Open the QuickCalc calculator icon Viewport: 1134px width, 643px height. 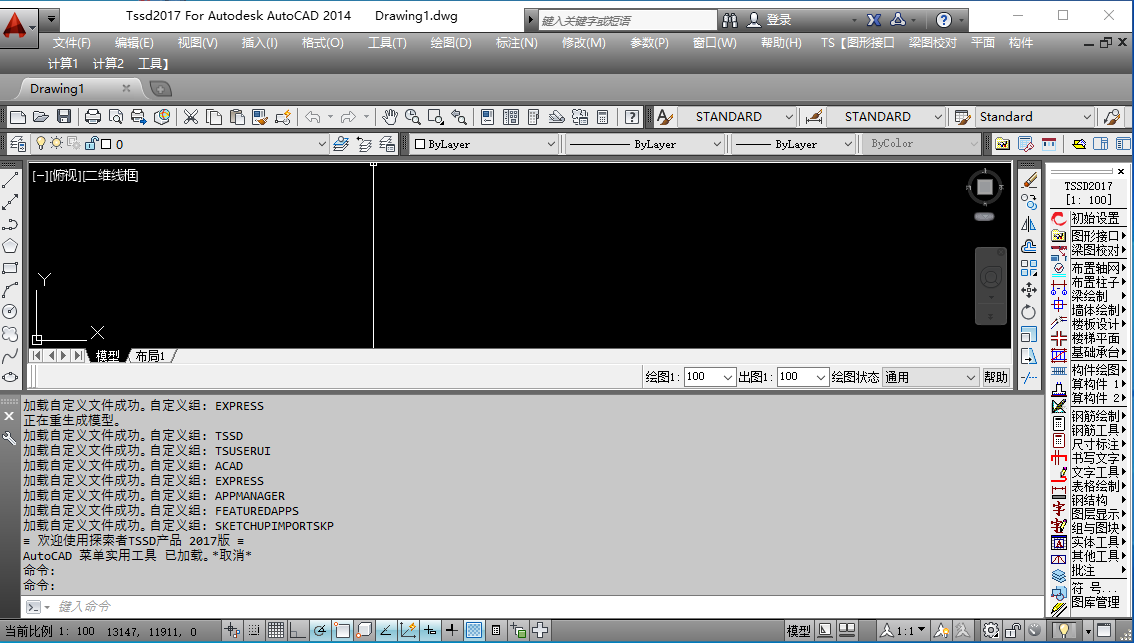tap(602, 116)
